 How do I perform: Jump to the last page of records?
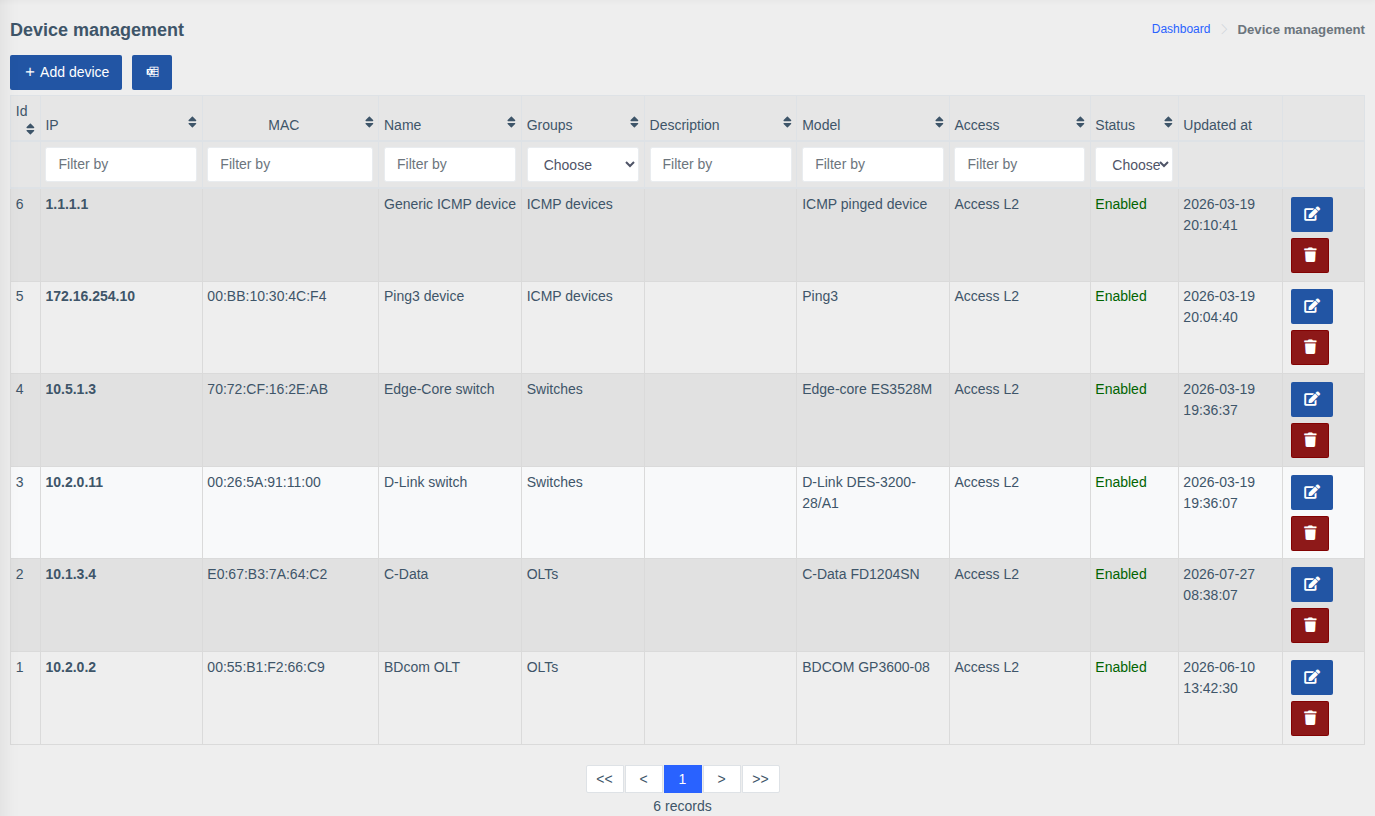click(x=761, y=779)
